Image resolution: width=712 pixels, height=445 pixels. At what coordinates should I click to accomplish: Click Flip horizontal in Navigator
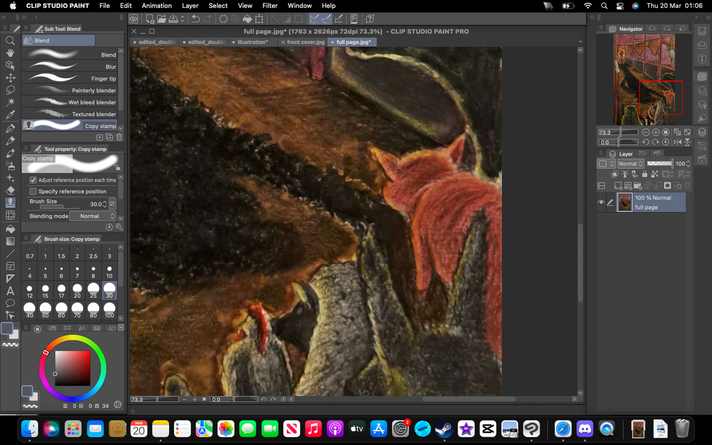coord(677,142)
